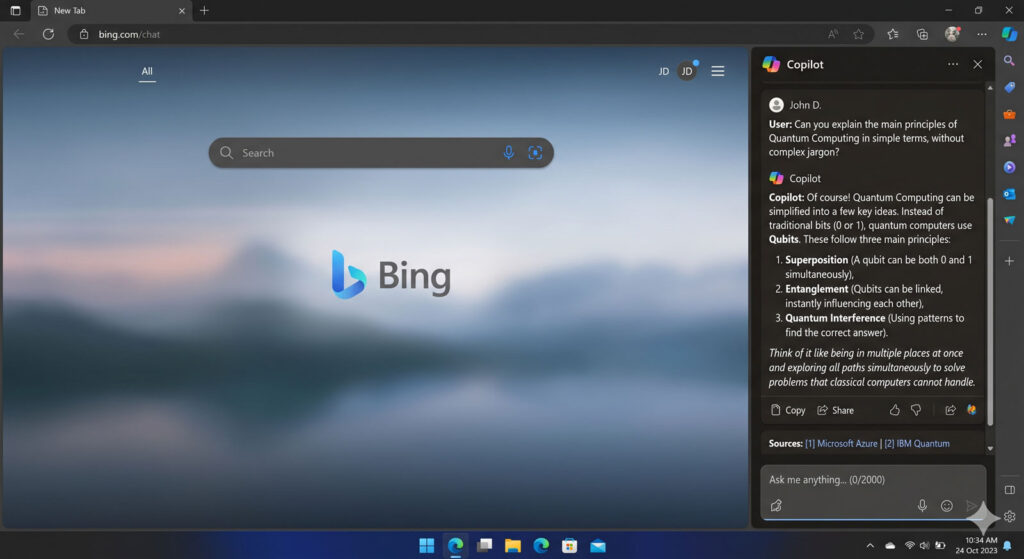The height and width of the screenshot is (559, 1024).
Task: Click the export arrow icon beside thumbs down
Action: pos(950,410)
